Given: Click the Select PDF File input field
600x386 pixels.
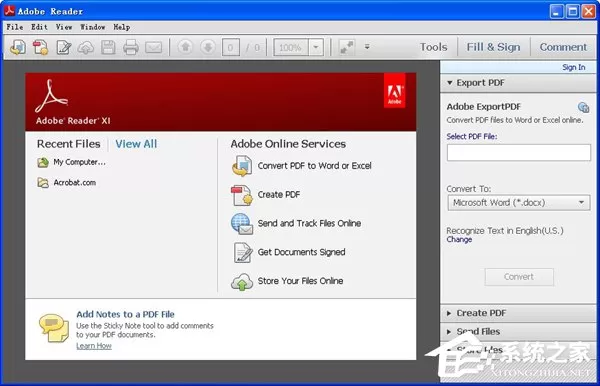Looking at the screenshot, I should click(518, 153).
